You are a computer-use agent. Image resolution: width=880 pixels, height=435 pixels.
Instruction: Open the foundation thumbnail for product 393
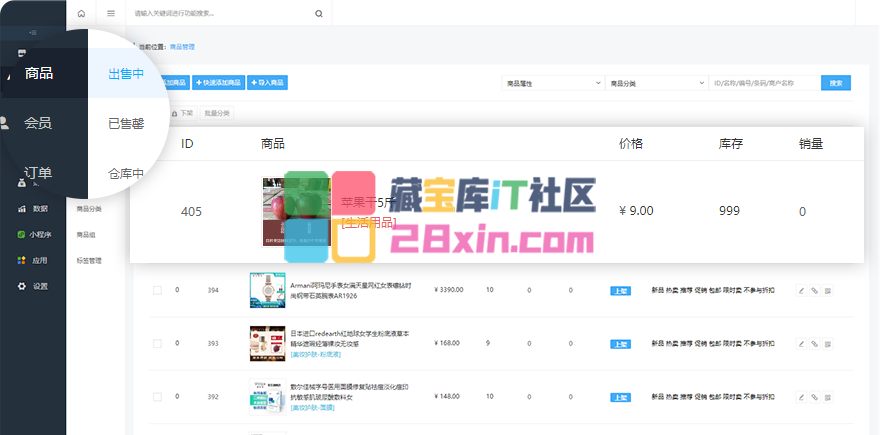click(268, 344)
